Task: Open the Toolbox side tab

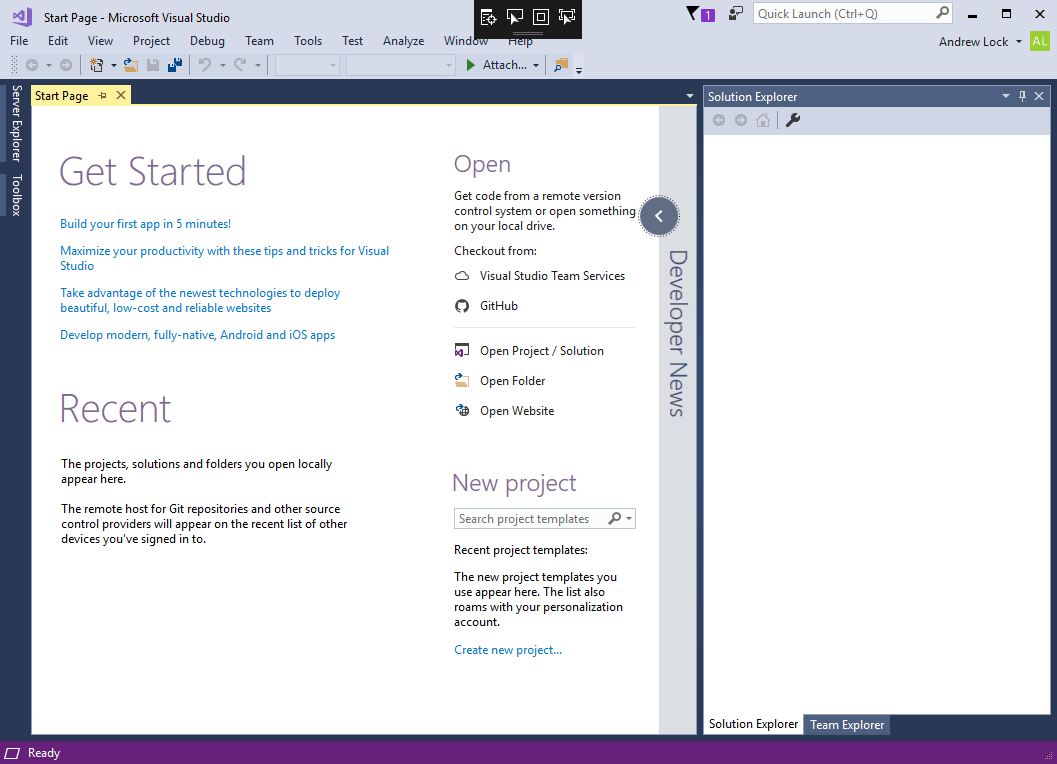Action: pyautogui.click(x=16, y=195)
